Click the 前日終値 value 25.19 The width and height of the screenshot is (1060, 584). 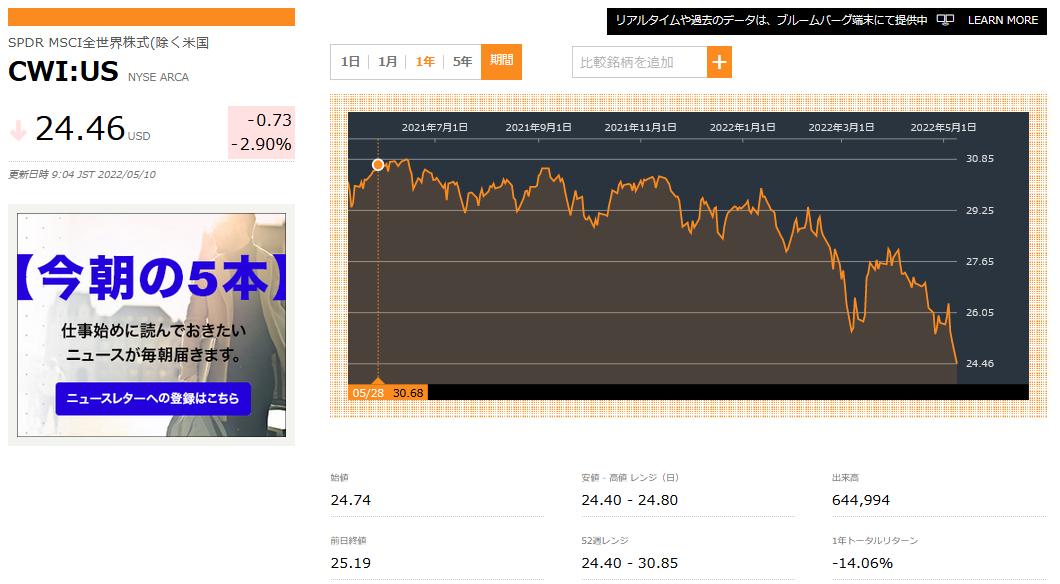[x=350, y=563]
